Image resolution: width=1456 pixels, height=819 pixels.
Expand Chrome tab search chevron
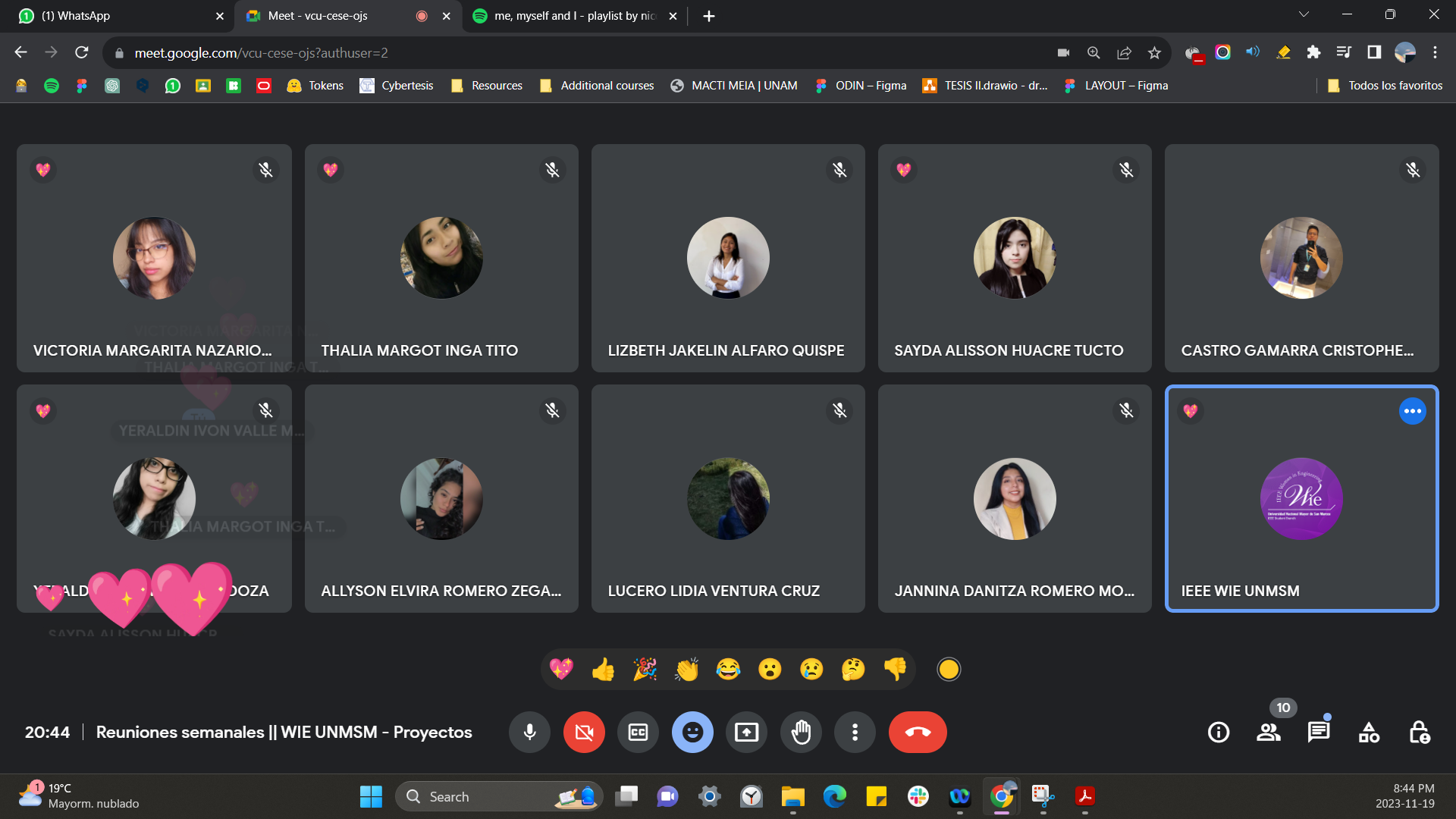(x=1304, y=15)
